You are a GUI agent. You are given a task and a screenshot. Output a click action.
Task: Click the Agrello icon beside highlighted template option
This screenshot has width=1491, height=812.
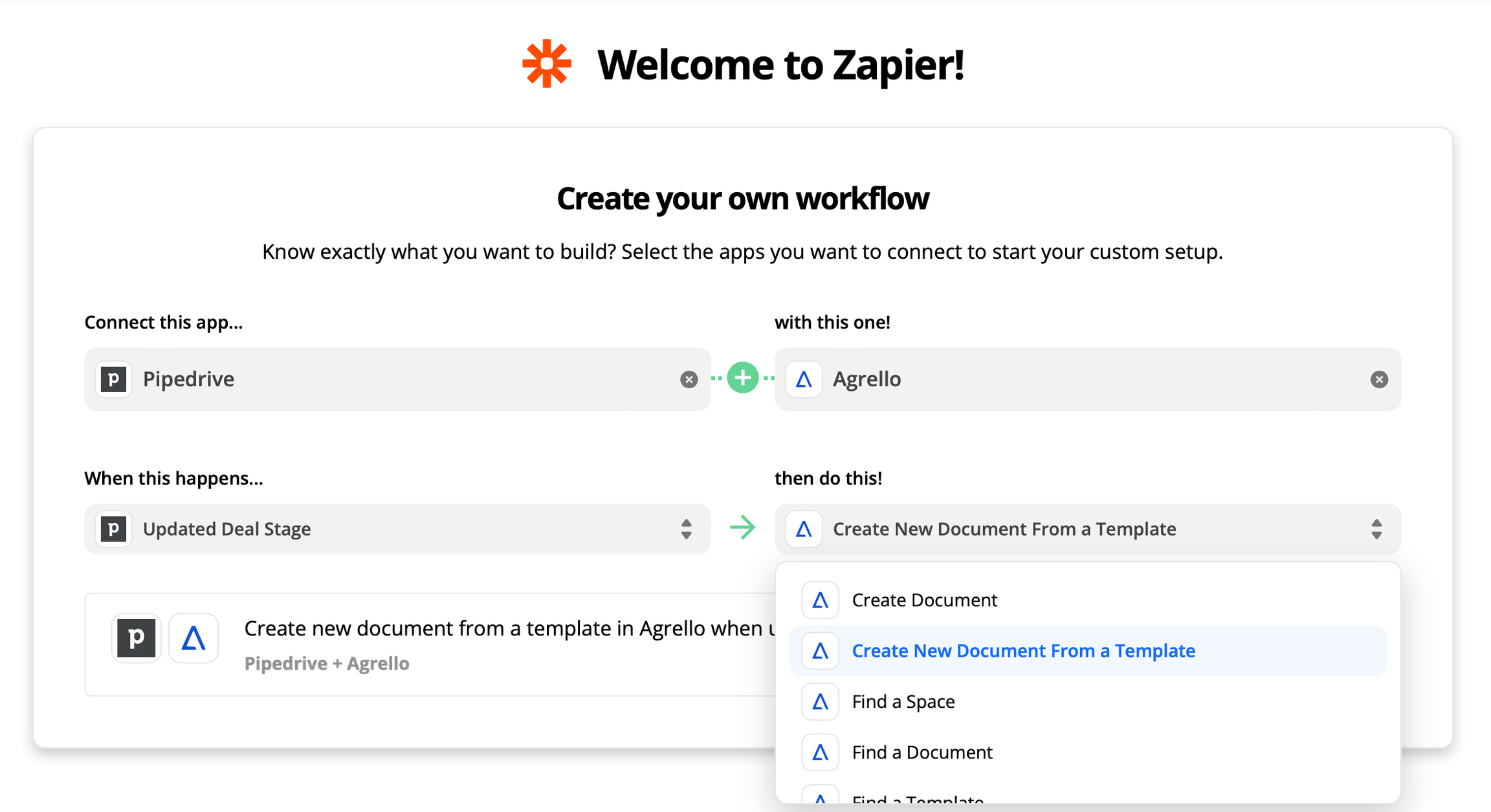820,651
